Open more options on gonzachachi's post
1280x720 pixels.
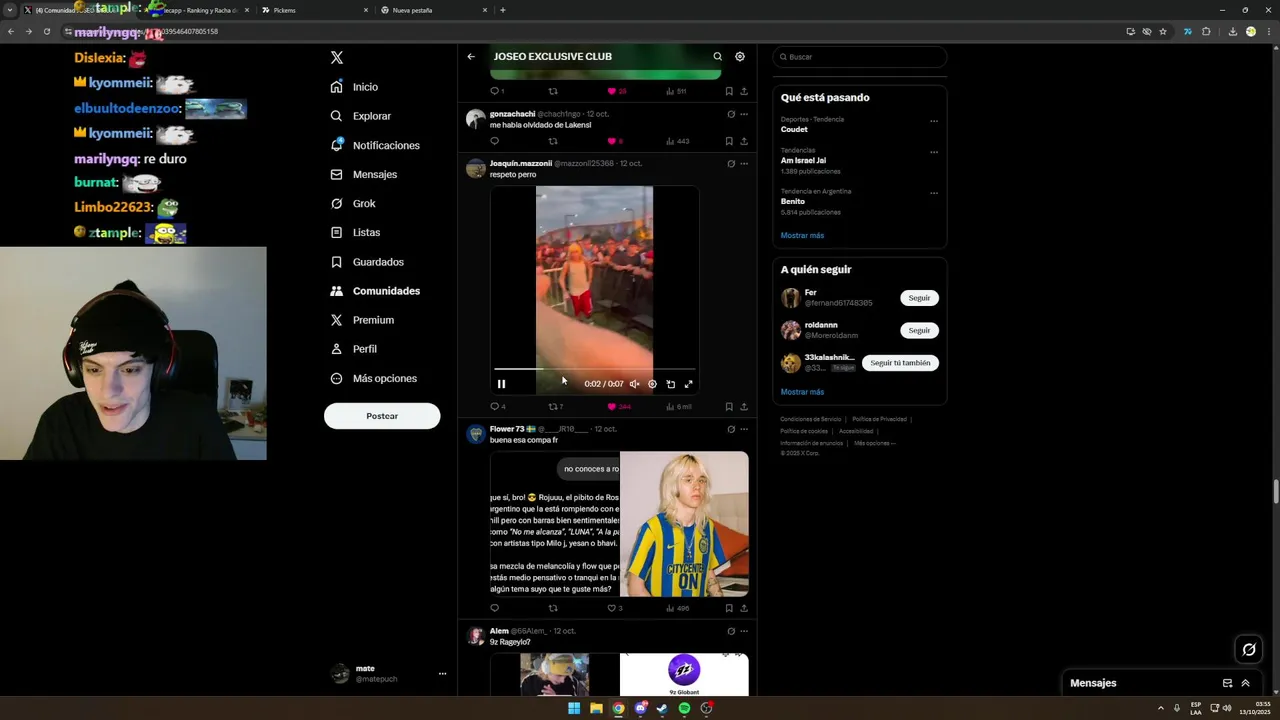pyautogui.click(x=743, y=114)
